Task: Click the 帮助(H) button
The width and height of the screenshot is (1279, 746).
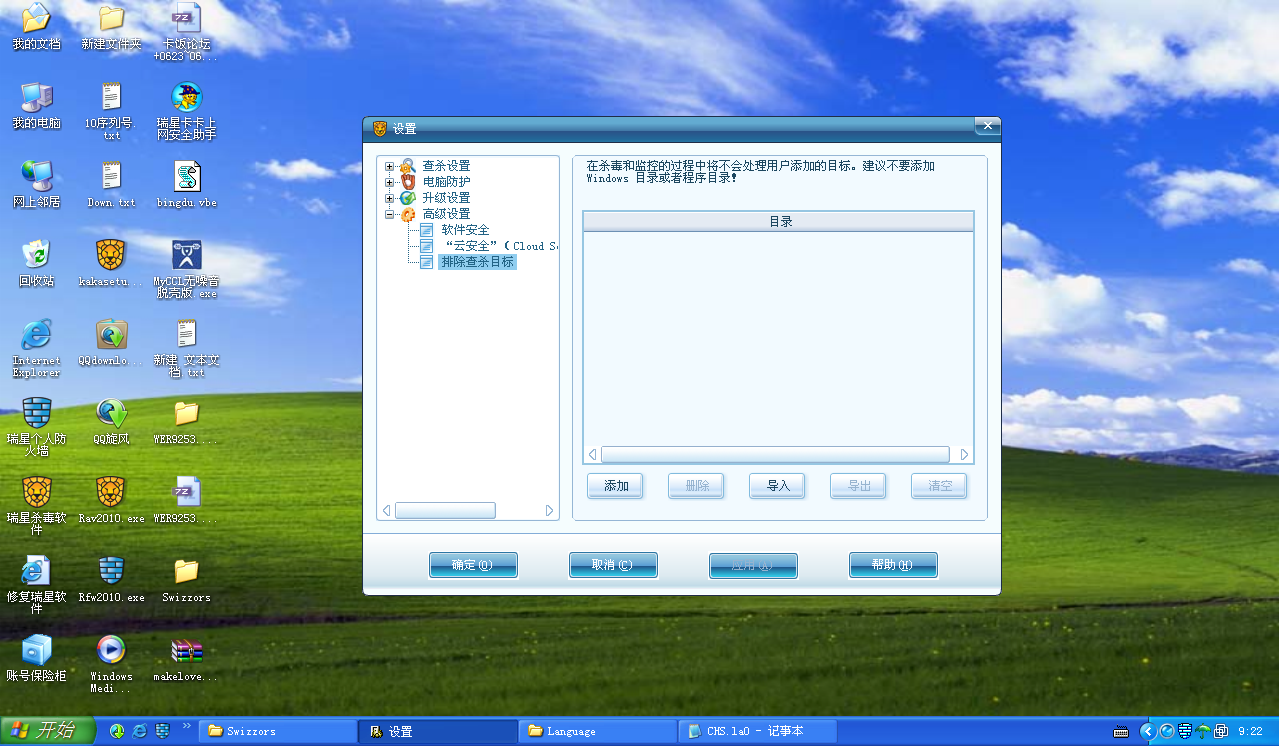Action: point(893,565)
